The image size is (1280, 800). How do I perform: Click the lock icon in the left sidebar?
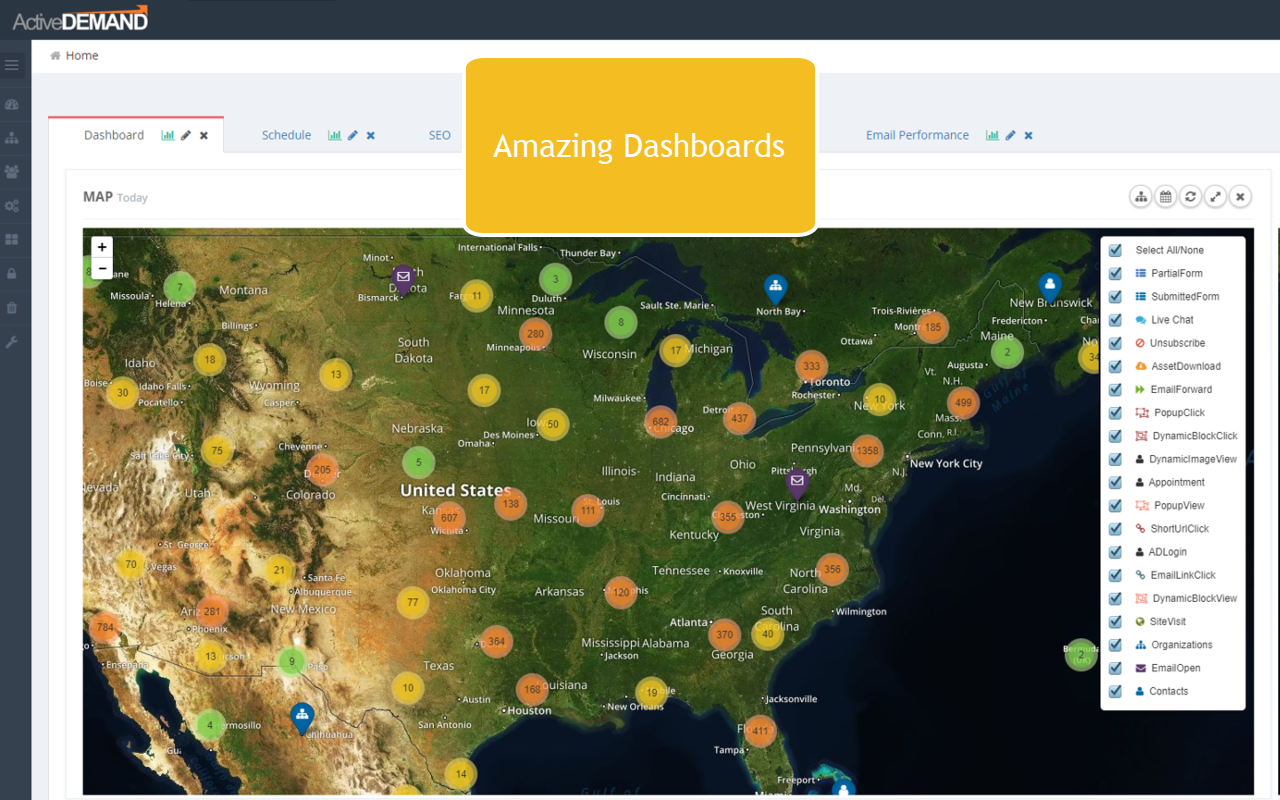click(x=13, y=273)
